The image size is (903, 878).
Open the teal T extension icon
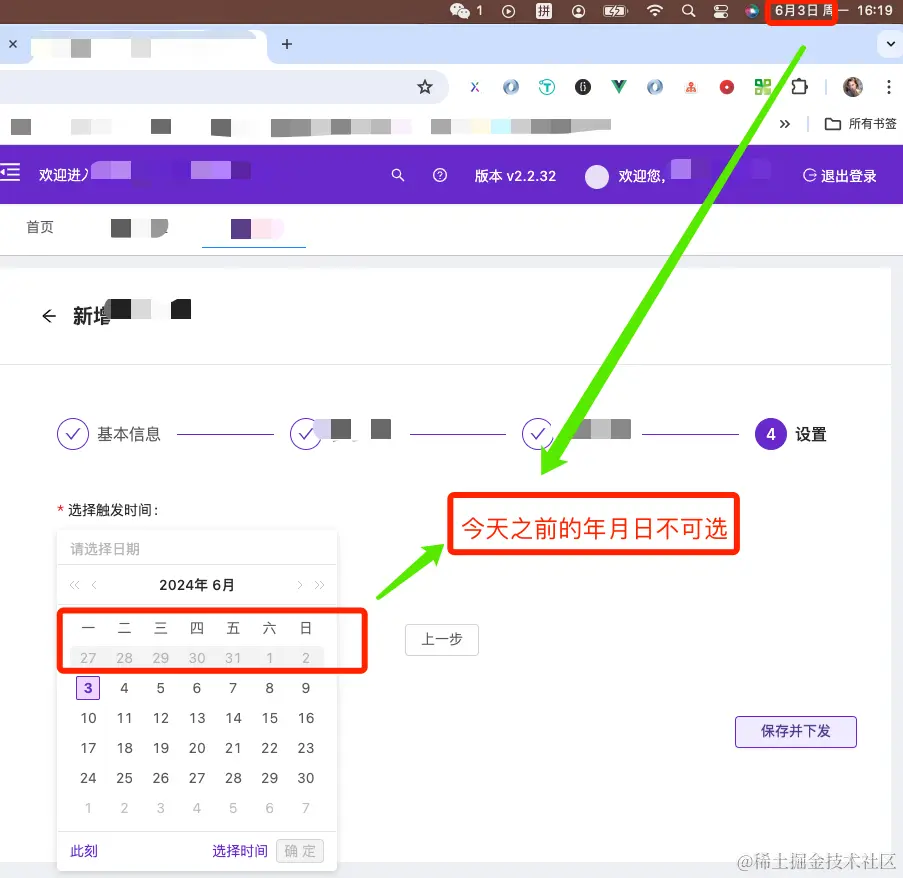point(547,87)
